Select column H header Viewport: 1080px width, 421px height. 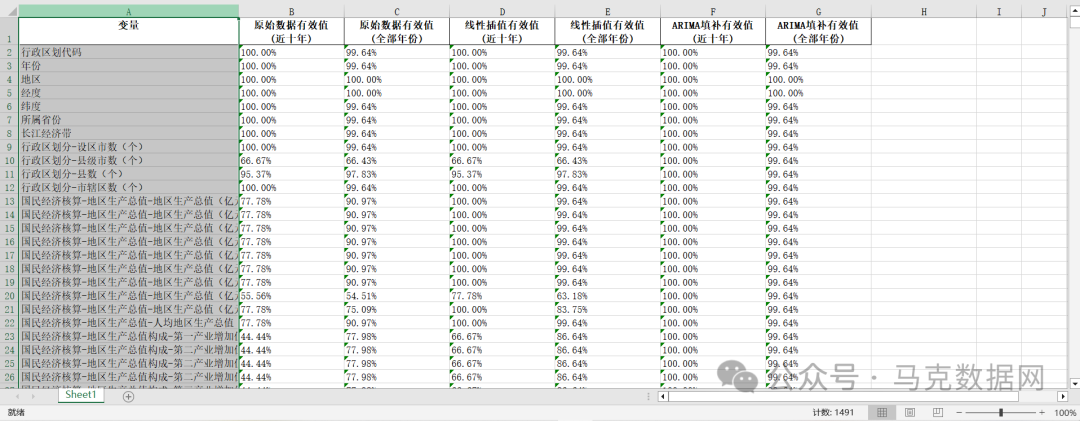pyautogui.click(x=924, y=11)
